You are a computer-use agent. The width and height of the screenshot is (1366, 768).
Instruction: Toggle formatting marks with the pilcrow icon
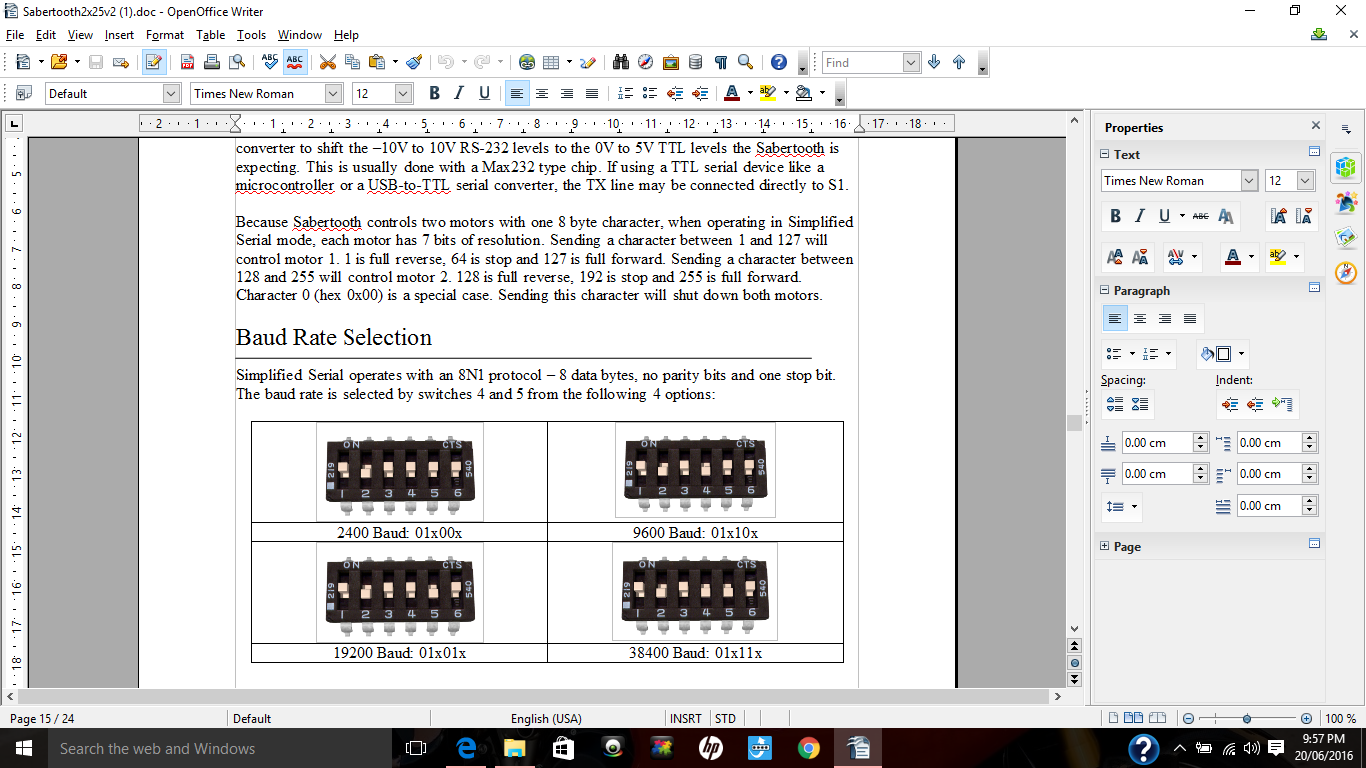click(x=720, y=62)
